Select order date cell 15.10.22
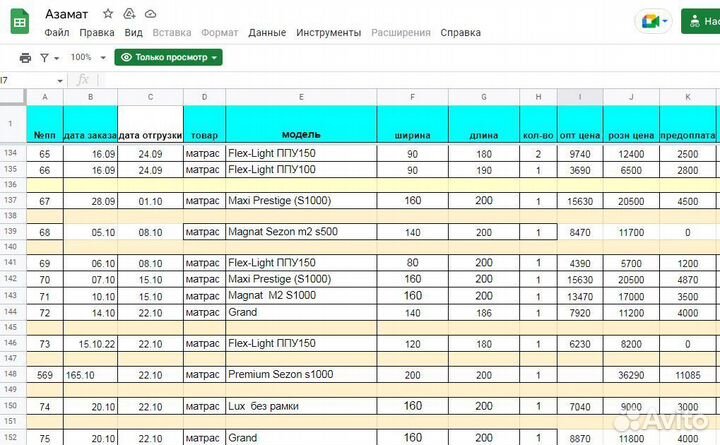 (x=90, y=344)
